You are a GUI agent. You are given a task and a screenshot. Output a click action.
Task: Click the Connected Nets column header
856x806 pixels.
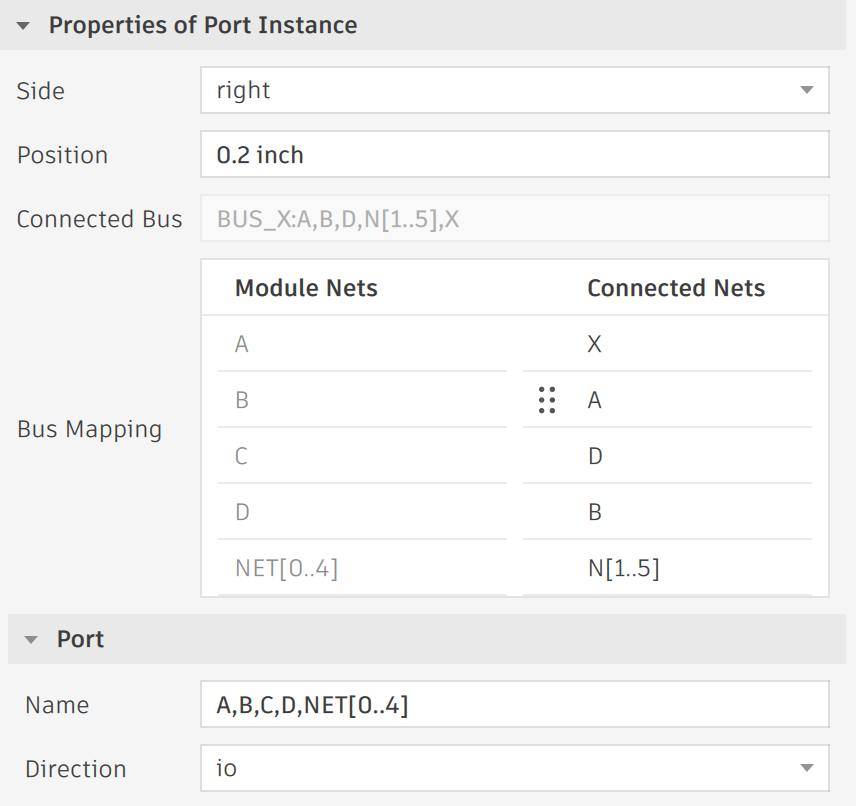click(676, 288)
